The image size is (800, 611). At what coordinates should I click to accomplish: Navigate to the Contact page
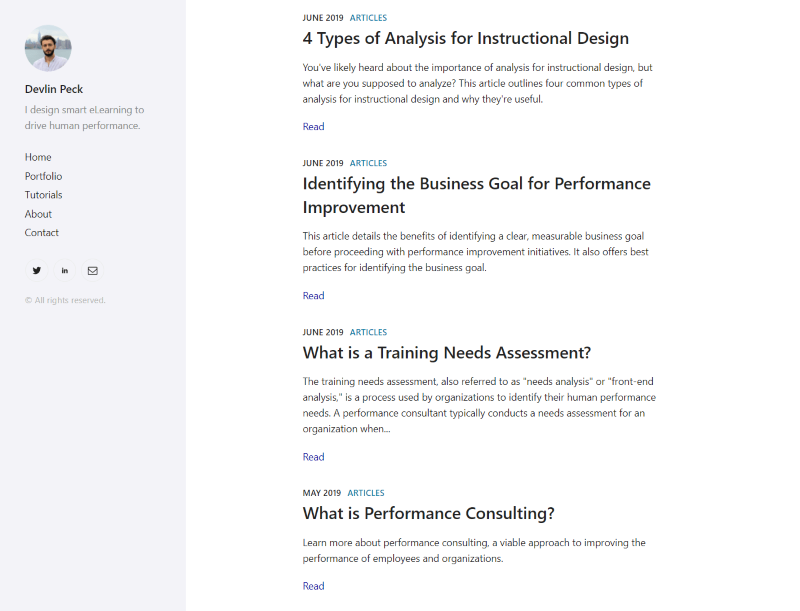[x=41, y=232]
